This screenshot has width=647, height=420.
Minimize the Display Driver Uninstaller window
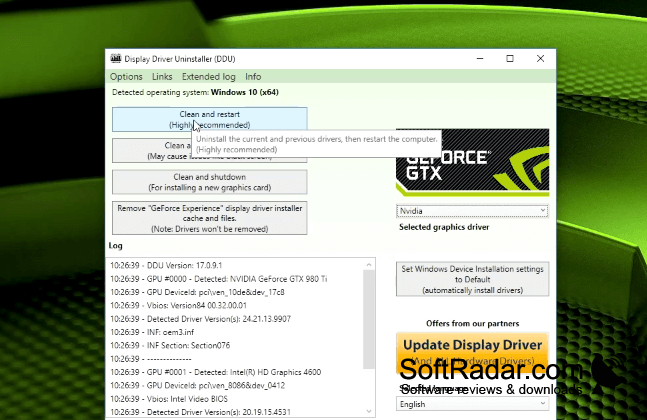click(x=479, y=59)
